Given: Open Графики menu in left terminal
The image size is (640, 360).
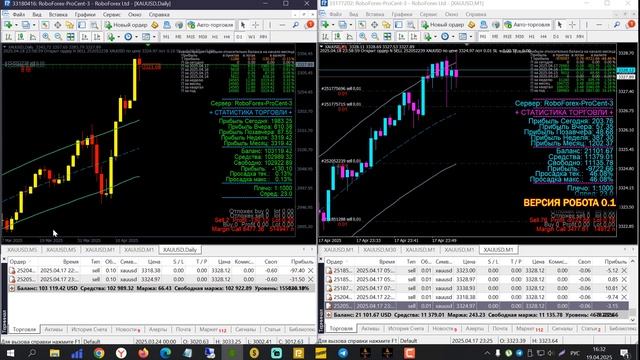Looking at the screenshot, I should (85, 14).
